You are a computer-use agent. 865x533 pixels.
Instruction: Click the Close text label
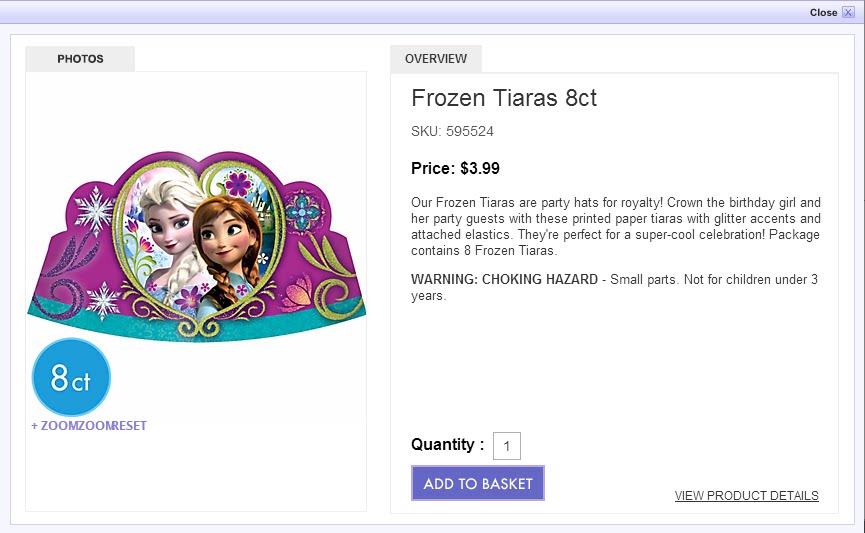tap(823, 13)
